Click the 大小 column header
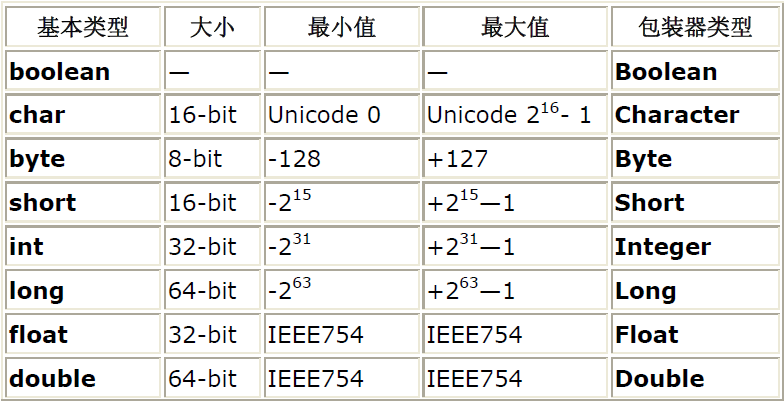The height and width of the screenshot is (401, 784). click(212, 28)
